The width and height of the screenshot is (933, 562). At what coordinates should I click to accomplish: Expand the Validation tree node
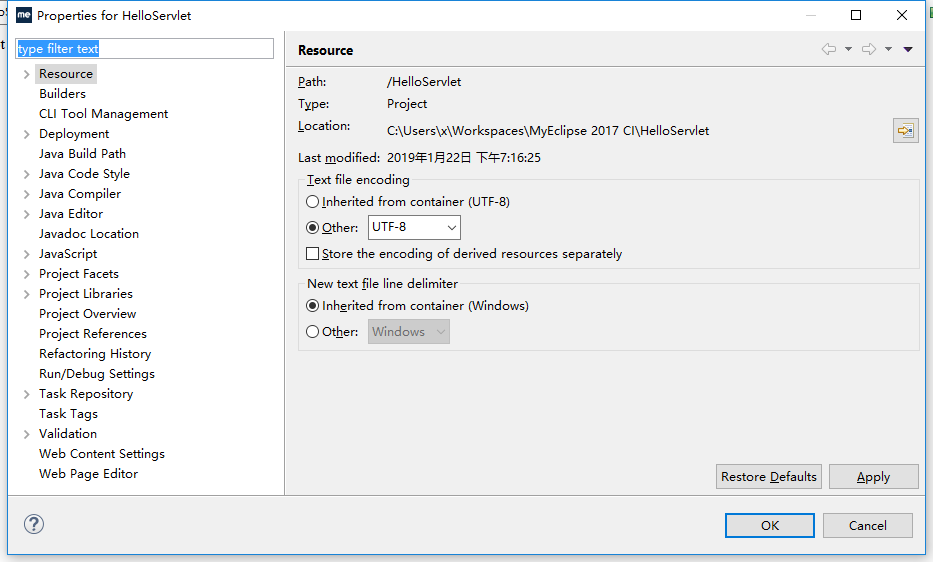coord(26,435)
